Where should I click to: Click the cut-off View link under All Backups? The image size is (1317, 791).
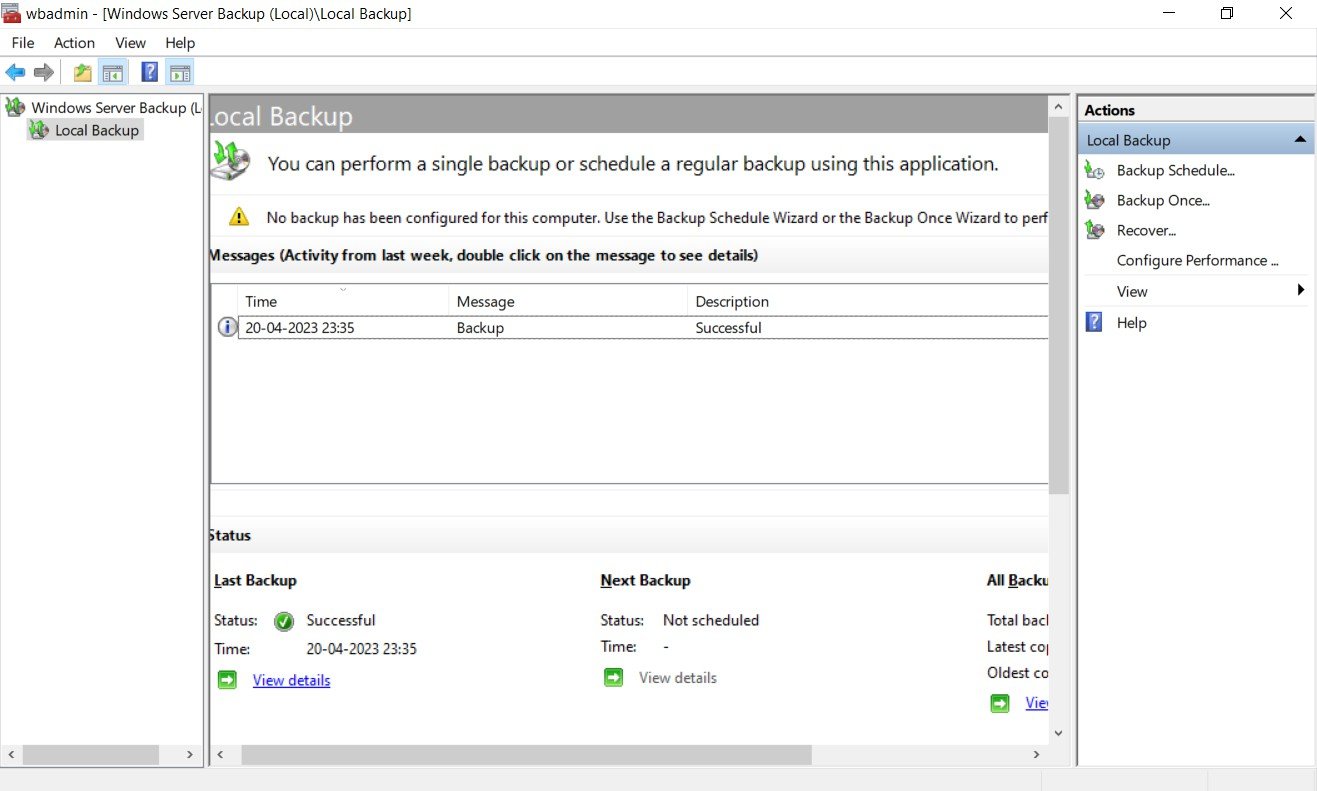coord(1037,704)
